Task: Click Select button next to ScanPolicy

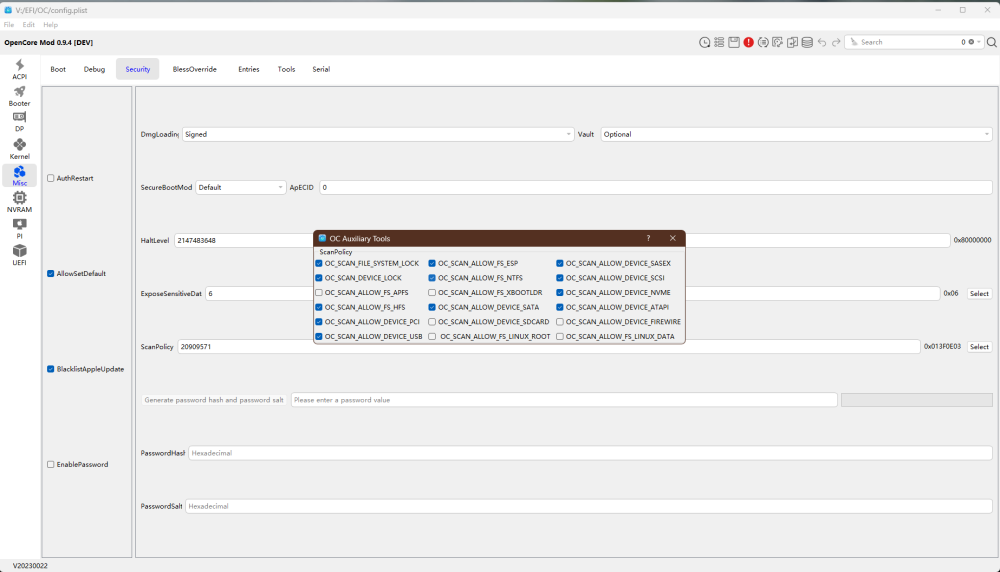Action: tap(980, 347)
